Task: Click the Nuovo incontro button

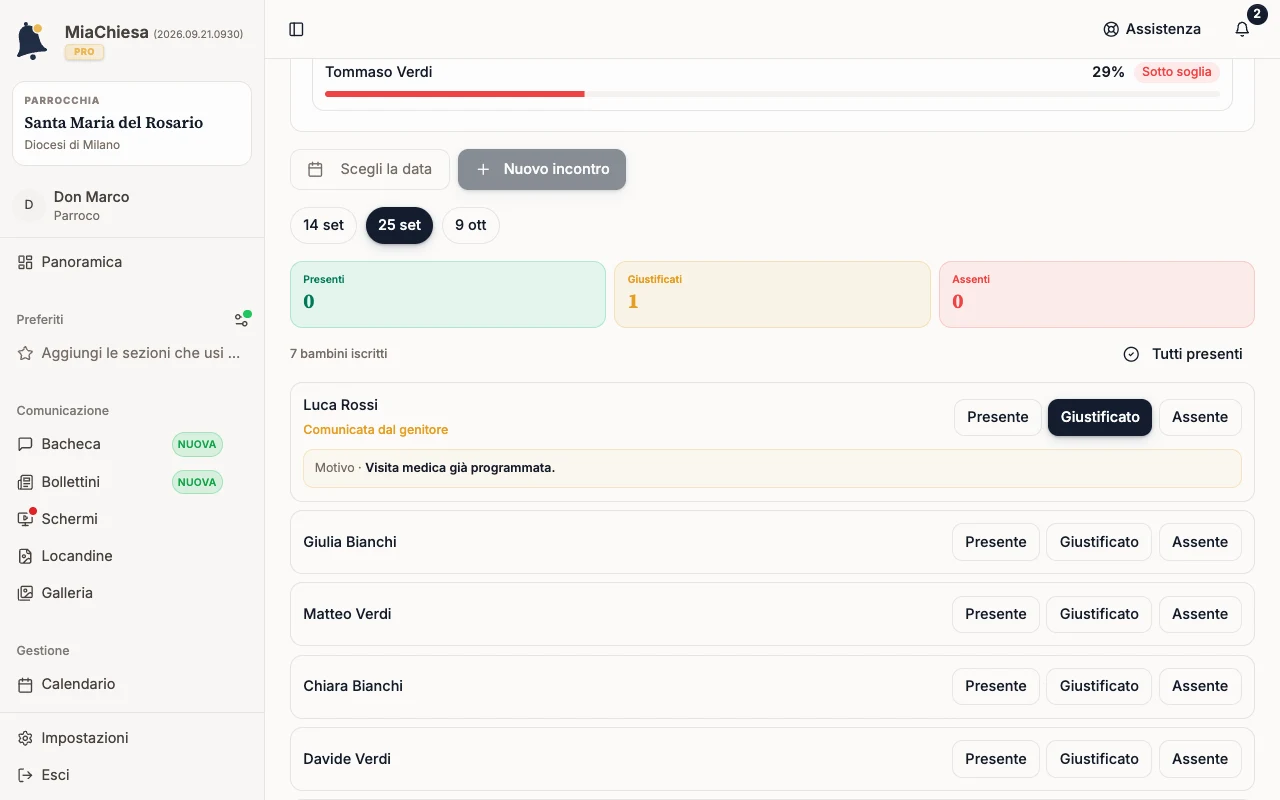Action: (542, 169)
